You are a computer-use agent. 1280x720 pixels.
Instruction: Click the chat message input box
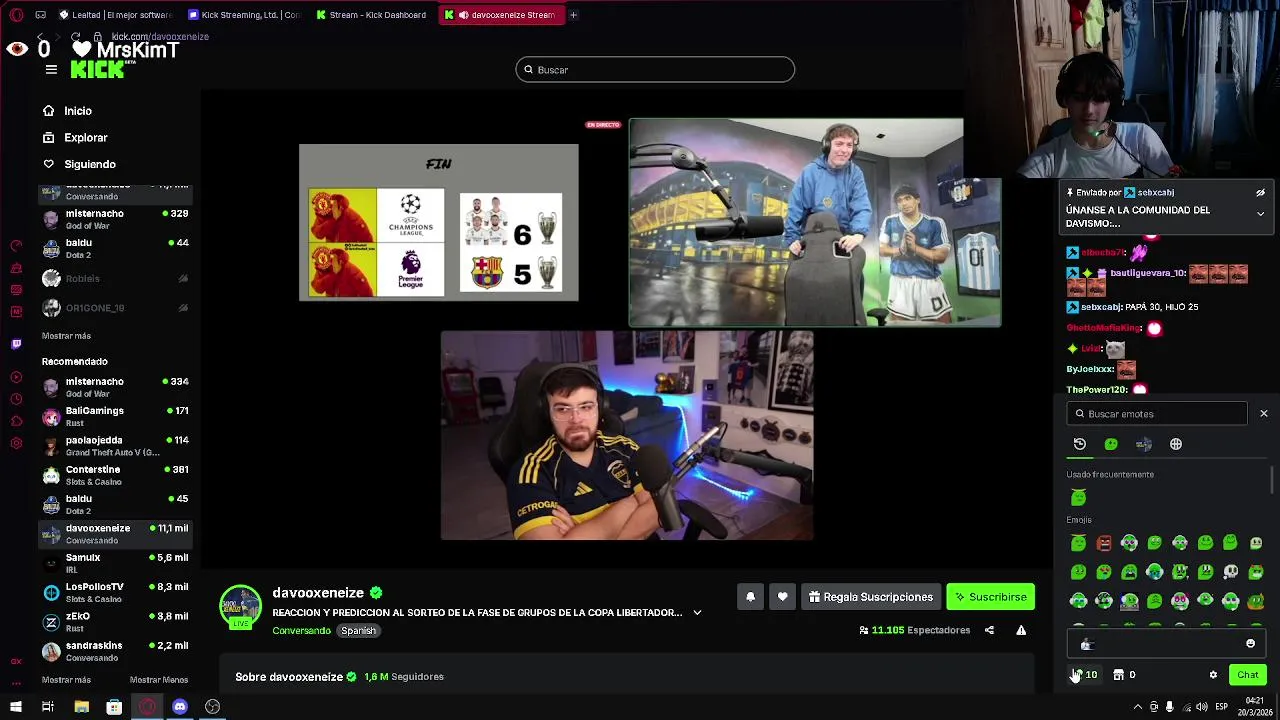tap(1167, 644)
